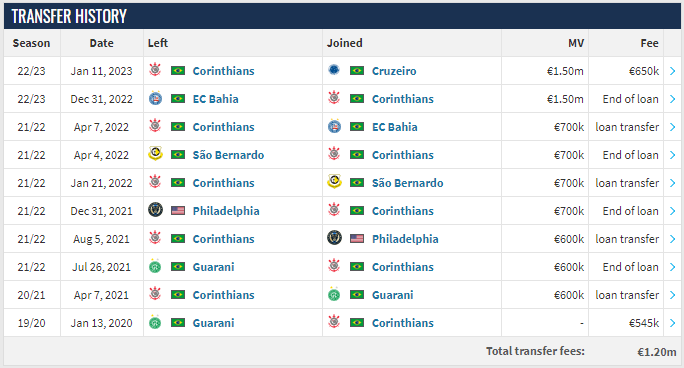Click Corinthians crest in Jan 11, 2023 row

[155, 70]
